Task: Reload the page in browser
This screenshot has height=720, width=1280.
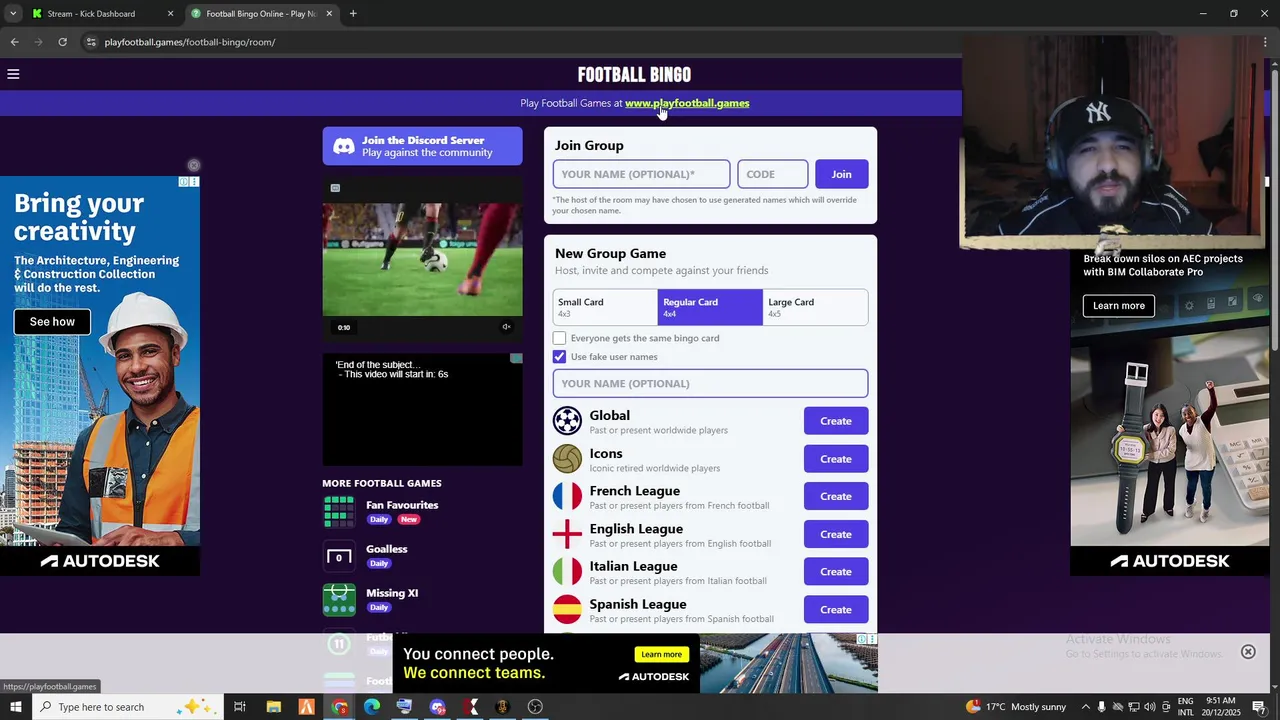Action: [x=62, y=42]
